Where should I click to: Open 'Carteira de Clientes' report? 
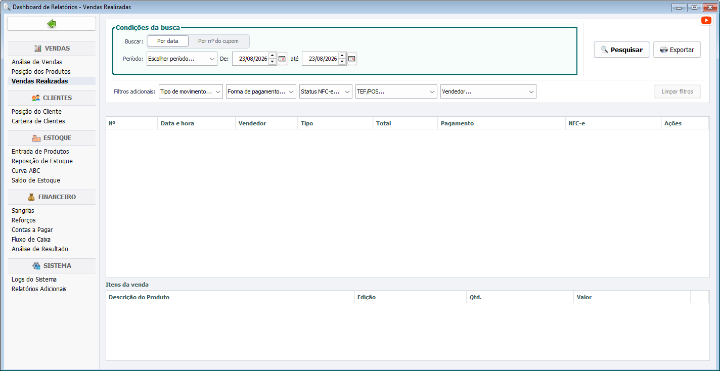point(38,121)
